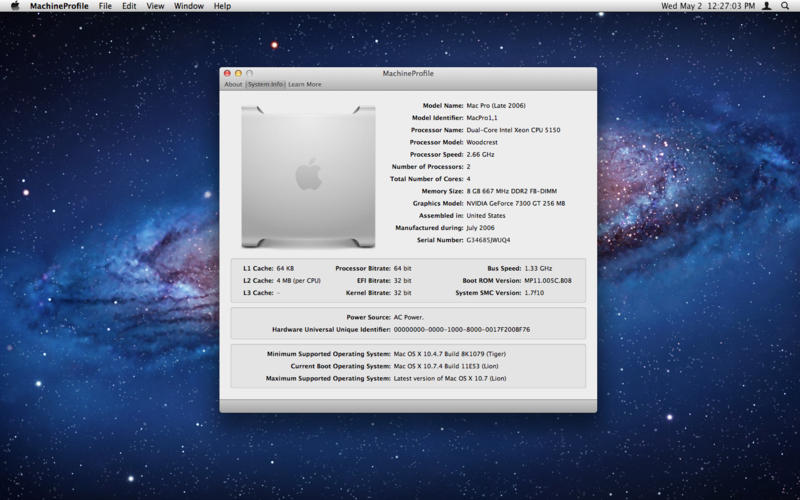This screenshot has height=500, width=800.
Task: Click the Hardware Universal Unique Identifier value
Action: coord(462,329)
